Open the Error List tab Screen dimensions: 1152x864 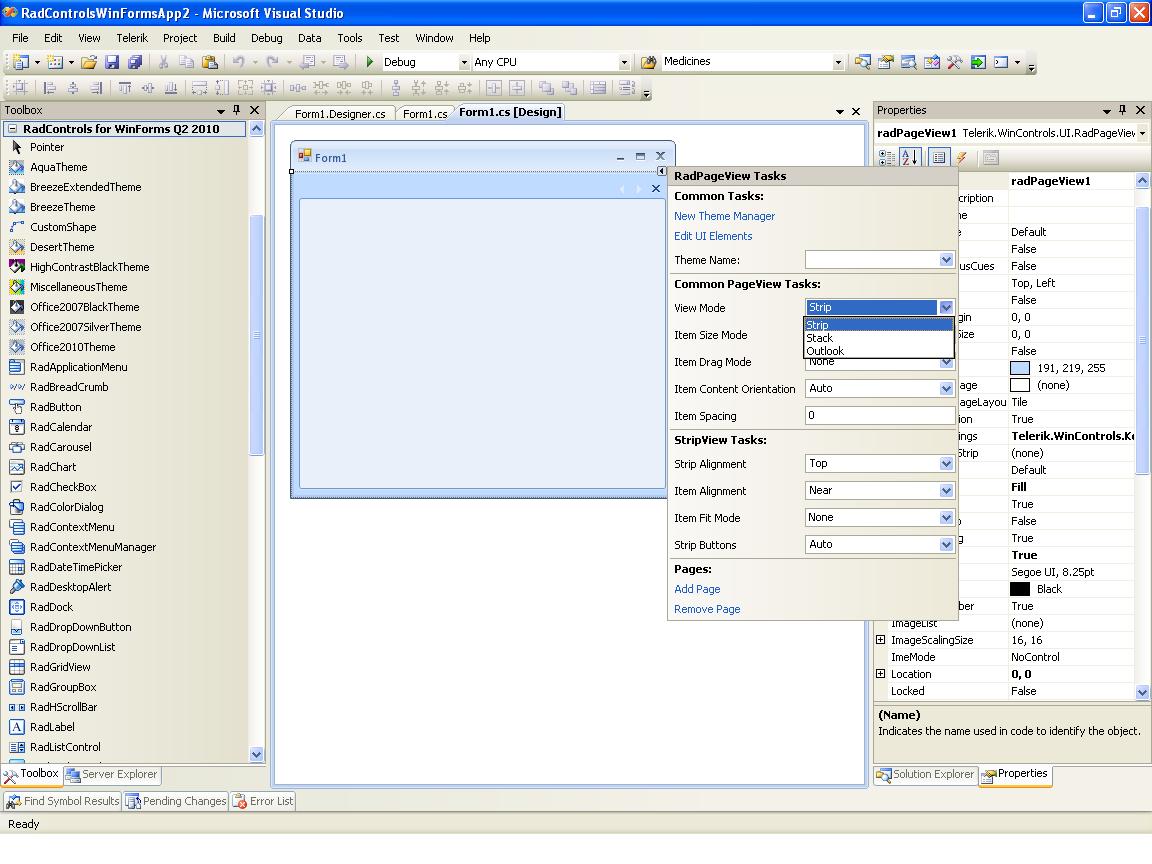263,802
